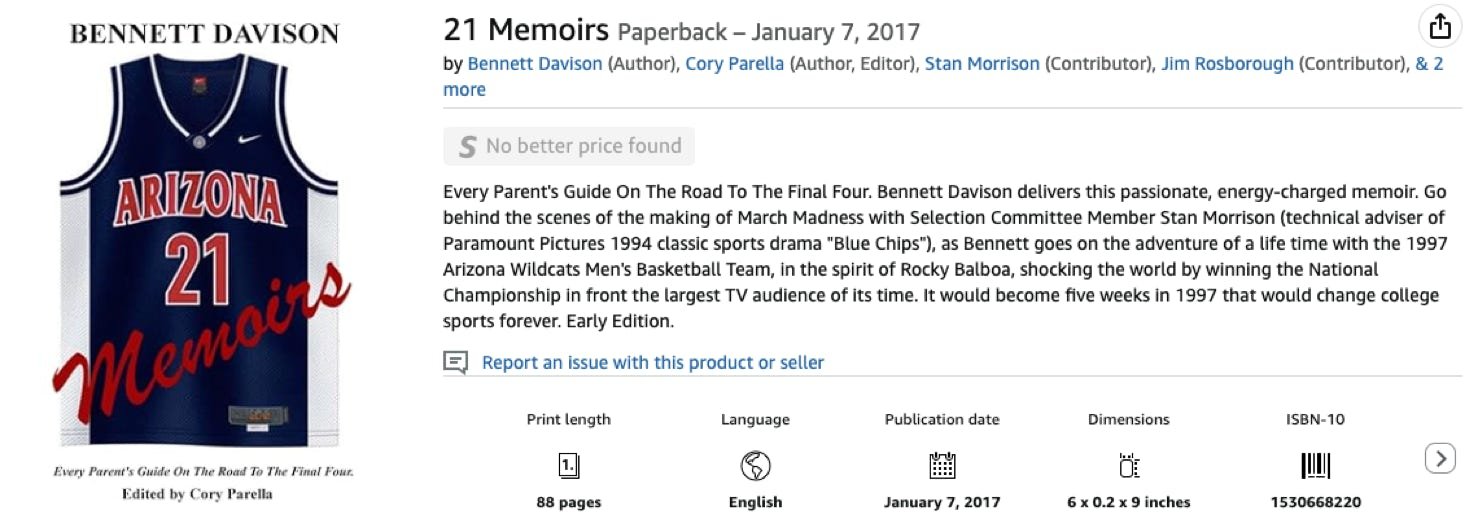This screenshot has height=528, width=1478.
Task: Open the 21 Memoirs book cover image
Action: [204, 250]
